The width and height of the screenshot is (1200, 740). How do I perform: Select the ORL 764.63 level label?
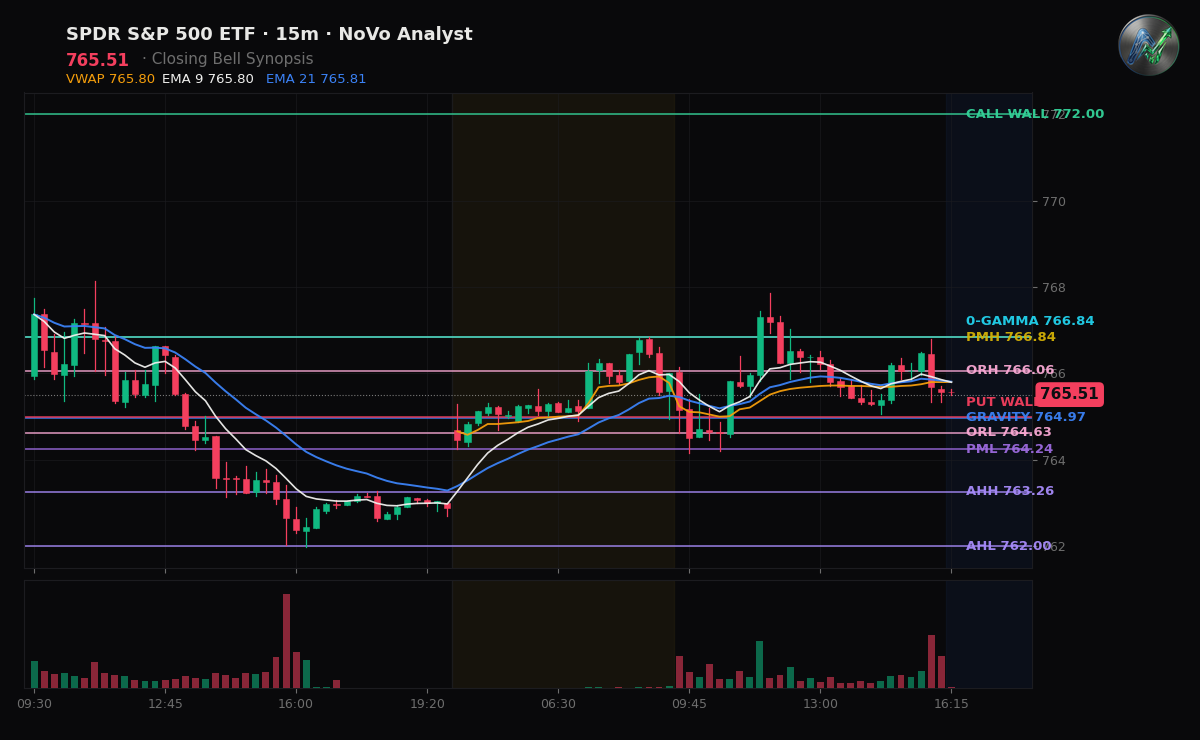click(x=1009, y=432)
